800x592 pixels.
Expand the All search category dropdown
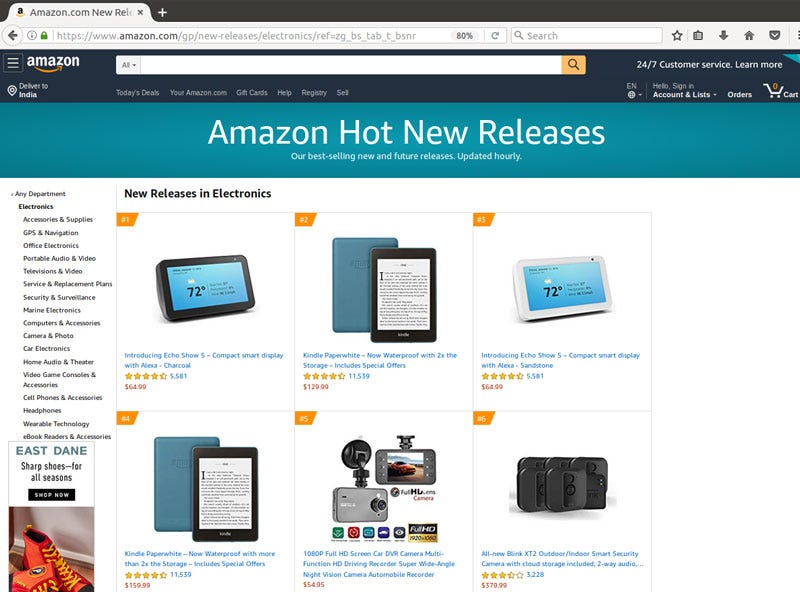click(129, 65)
